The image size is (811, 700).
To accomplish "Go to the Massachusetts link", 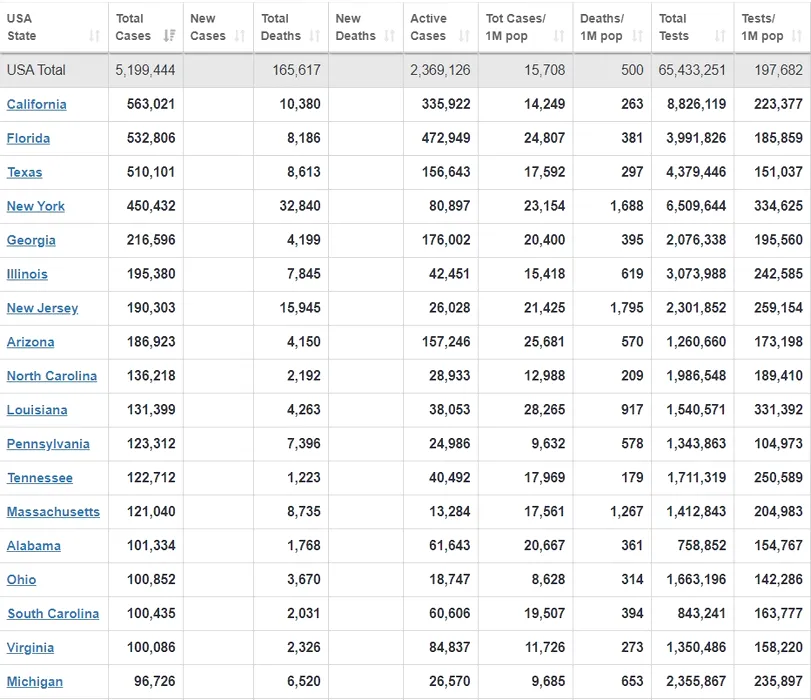I will tap(53, 513).
